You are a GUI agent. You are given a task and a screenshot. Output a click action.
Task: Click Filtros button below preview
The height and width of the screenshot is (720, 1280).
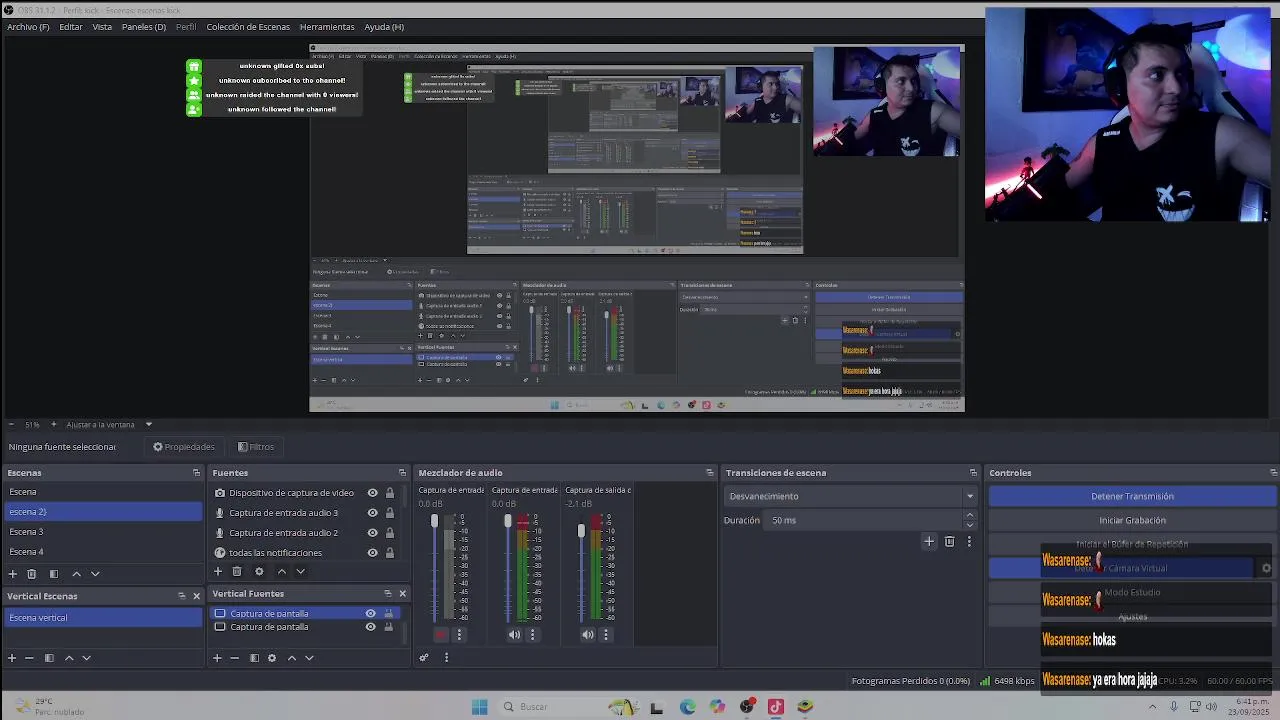[256, 447]
